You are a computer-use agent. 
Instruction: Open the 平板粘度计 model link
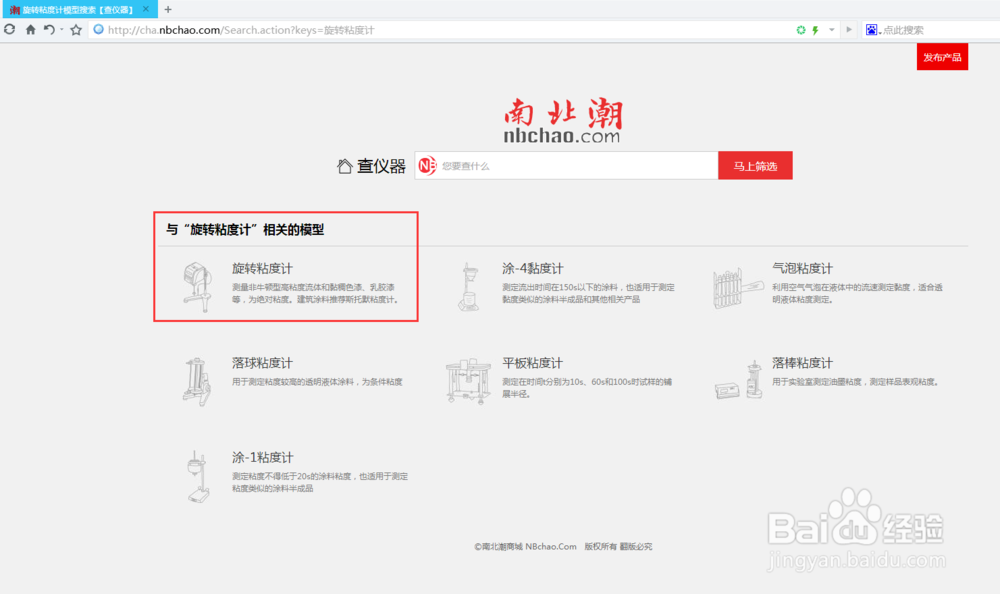point(533,363)
